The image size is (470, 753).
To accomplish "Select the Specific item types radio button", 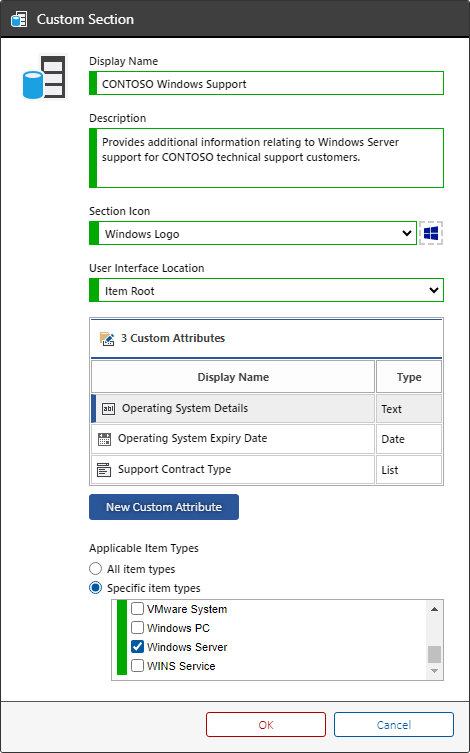I will click(x=96, y=588).
